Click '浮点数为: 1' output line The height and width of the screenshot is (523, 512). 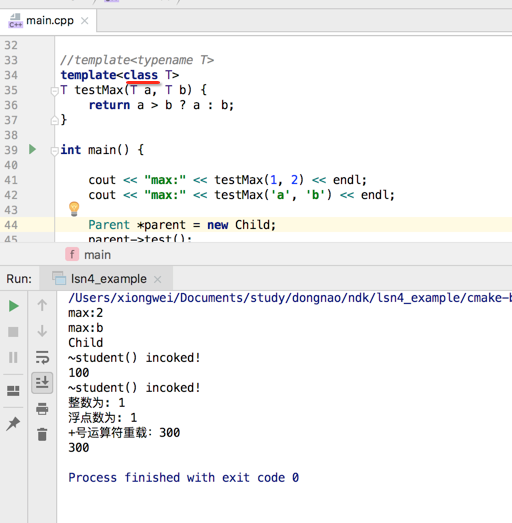(102, 418)
